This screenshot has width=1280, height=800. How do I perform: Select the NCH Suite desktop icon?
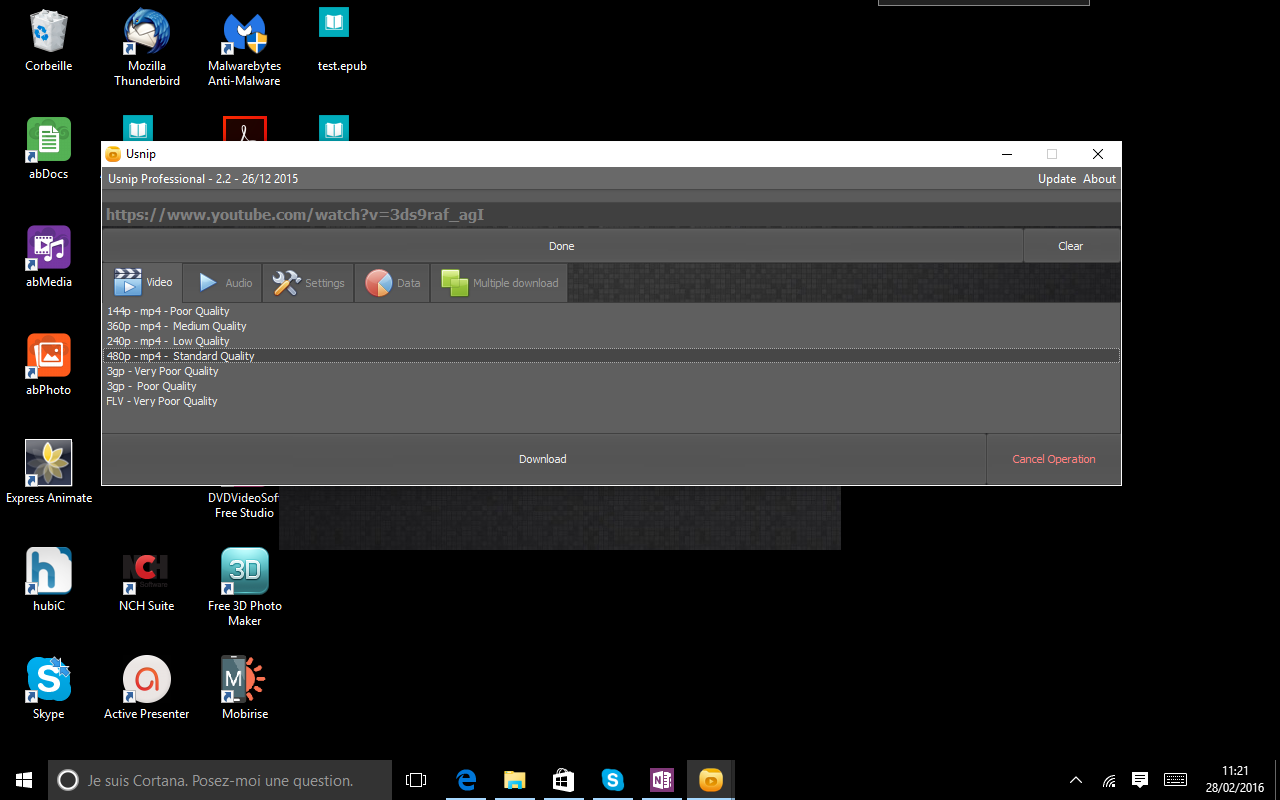point(147,581)
